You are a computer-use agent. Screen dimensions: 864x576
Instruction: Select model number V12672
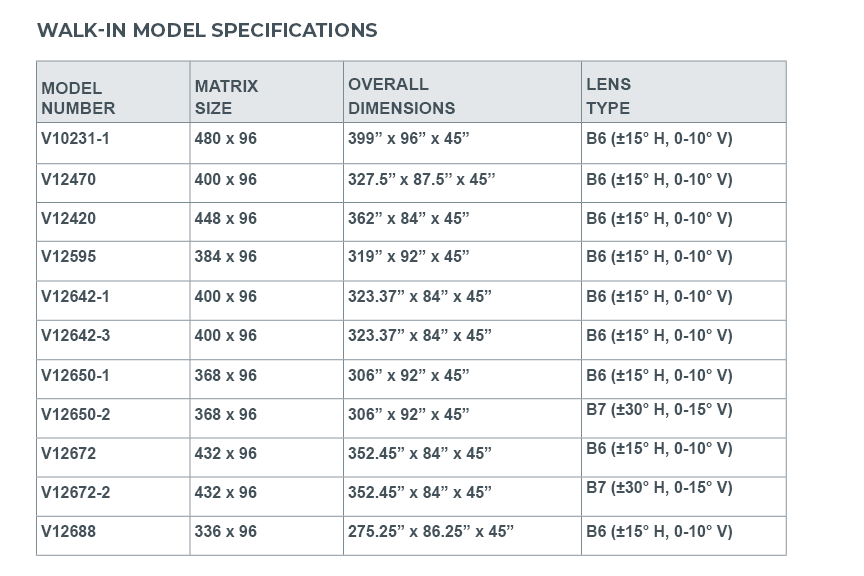click(x=68, y=454)
